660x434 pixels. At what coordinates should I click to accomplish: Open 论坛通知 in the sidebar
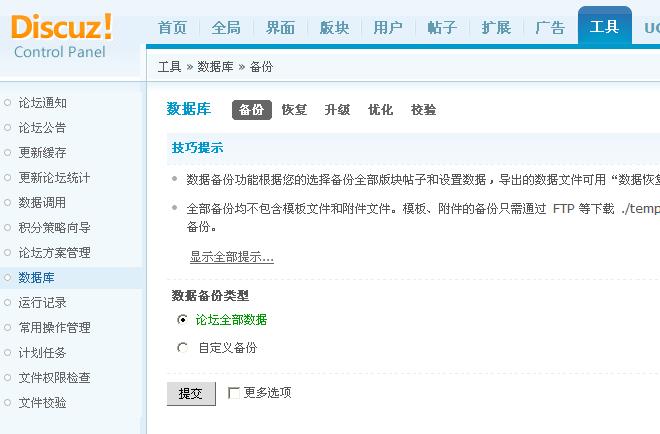click(x=42, y=103)
